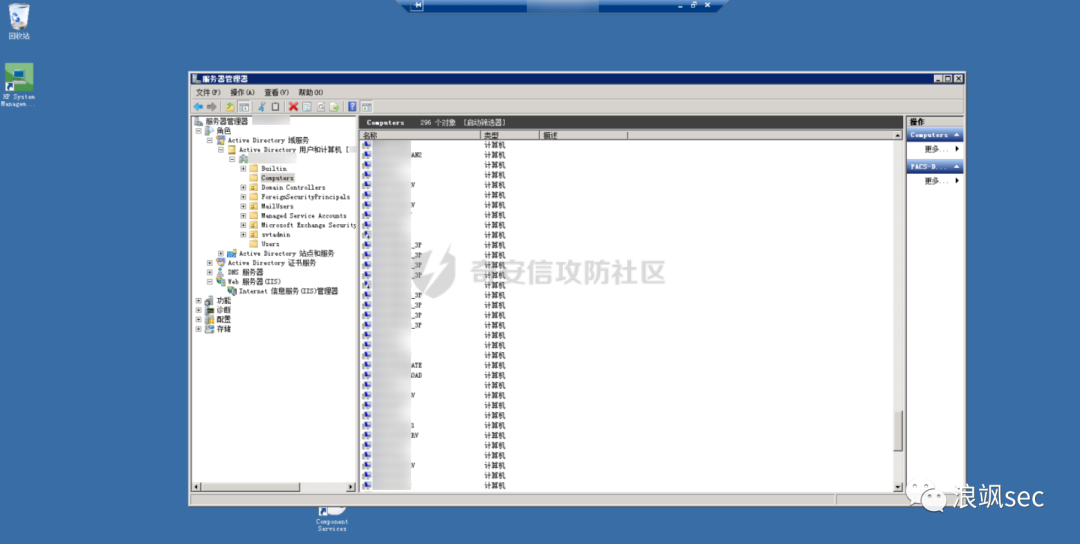
Task: Select the Users folder in tree
Action: pos(270,244)
